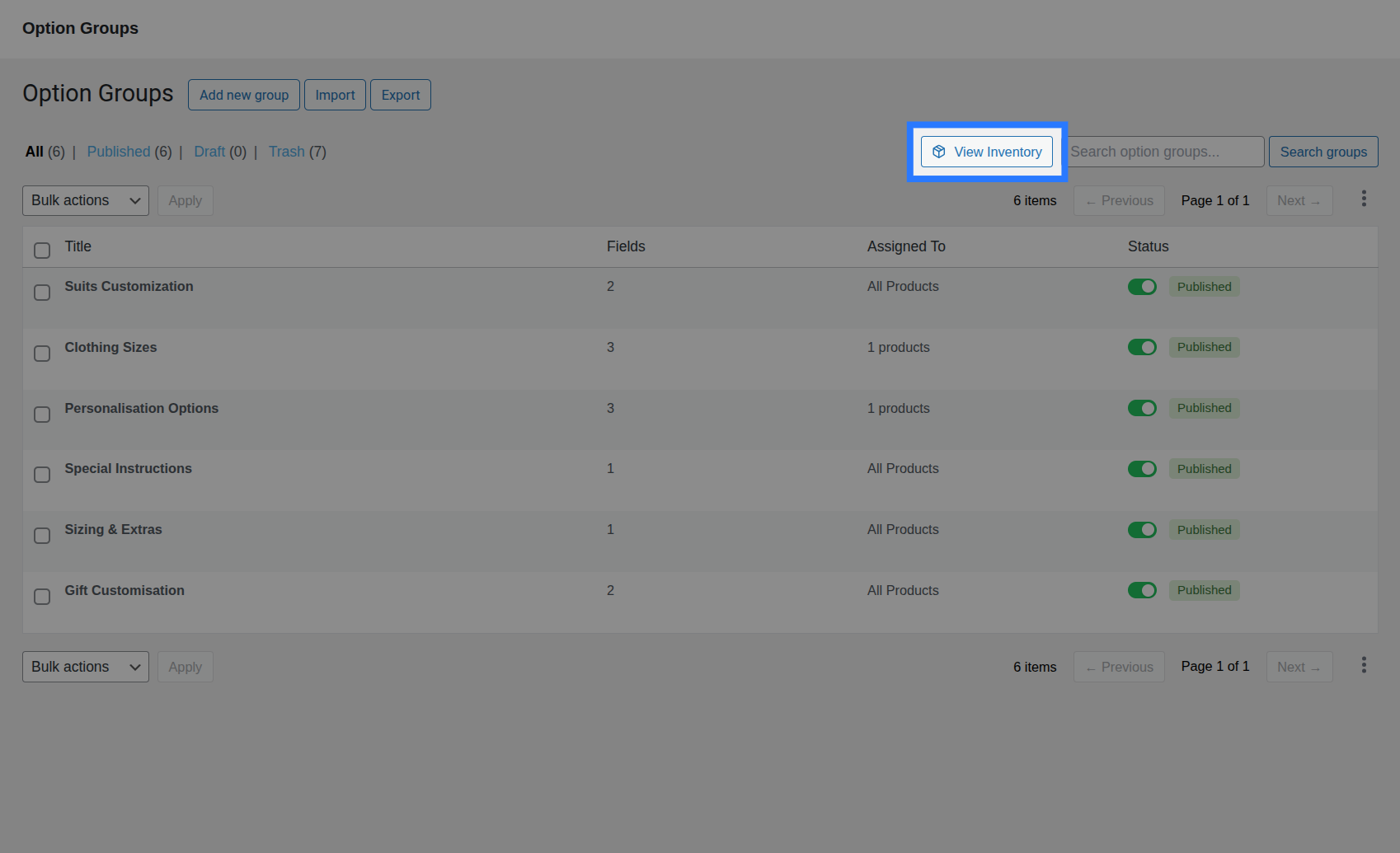Image resolution: width=1400 pixels, height=853 pixels.
Task: Turn off the Gift Customisation status toggle
Action: (x=1142, y=590)
